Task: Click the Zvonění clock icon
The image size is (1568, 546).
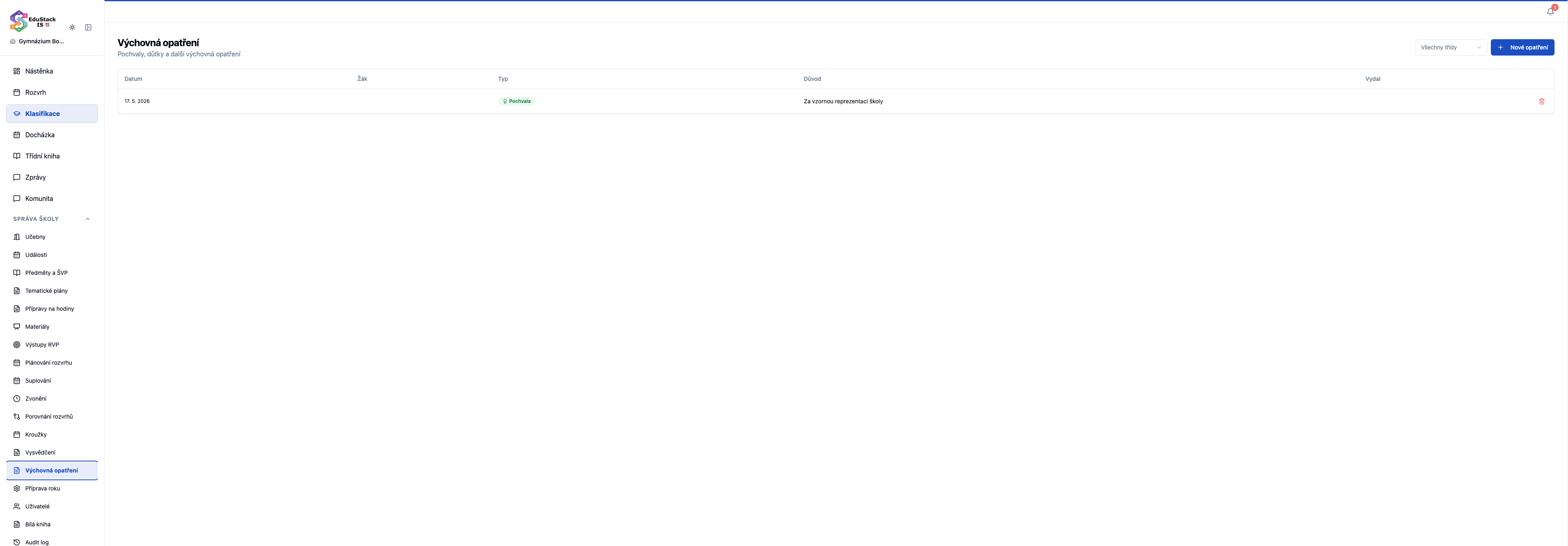Action: (17, 399)
